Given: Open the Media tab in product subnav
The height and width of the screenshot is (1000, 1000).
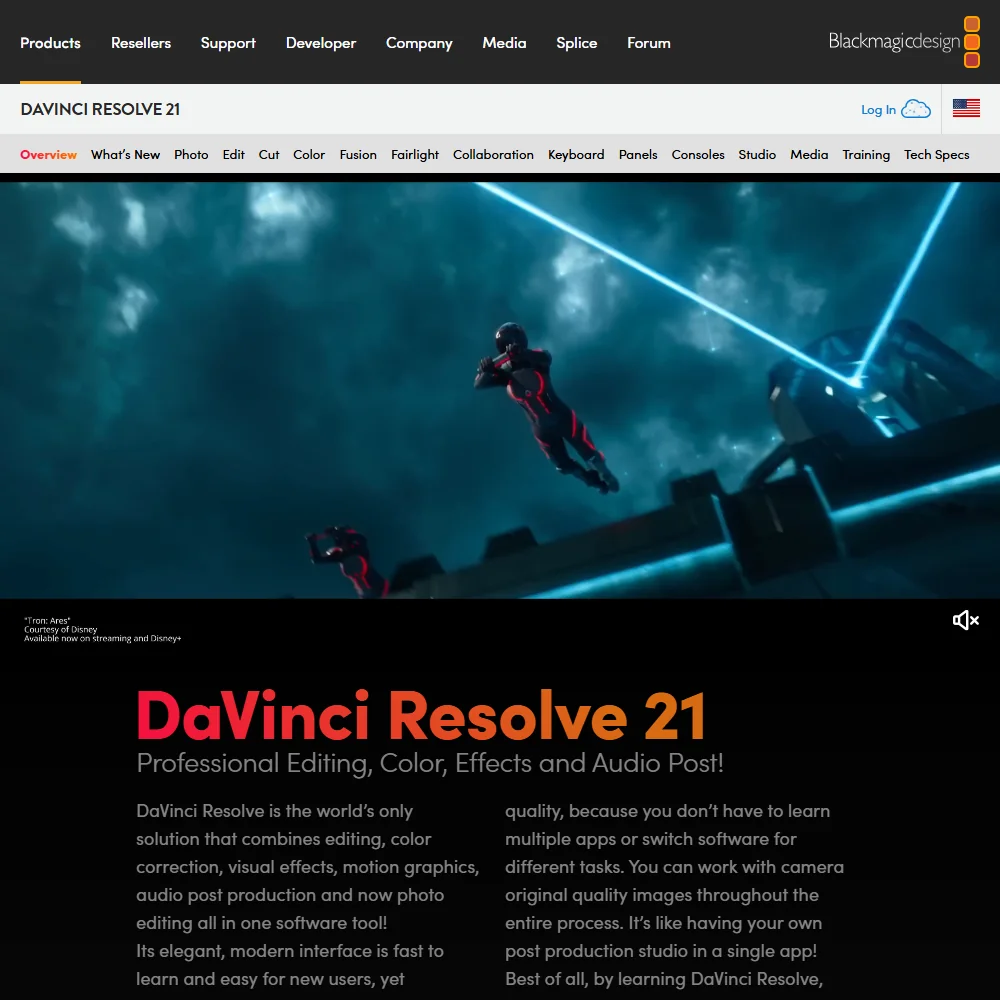Looking at the screenshot, I should pyautogui.click(x=809, y=154).
